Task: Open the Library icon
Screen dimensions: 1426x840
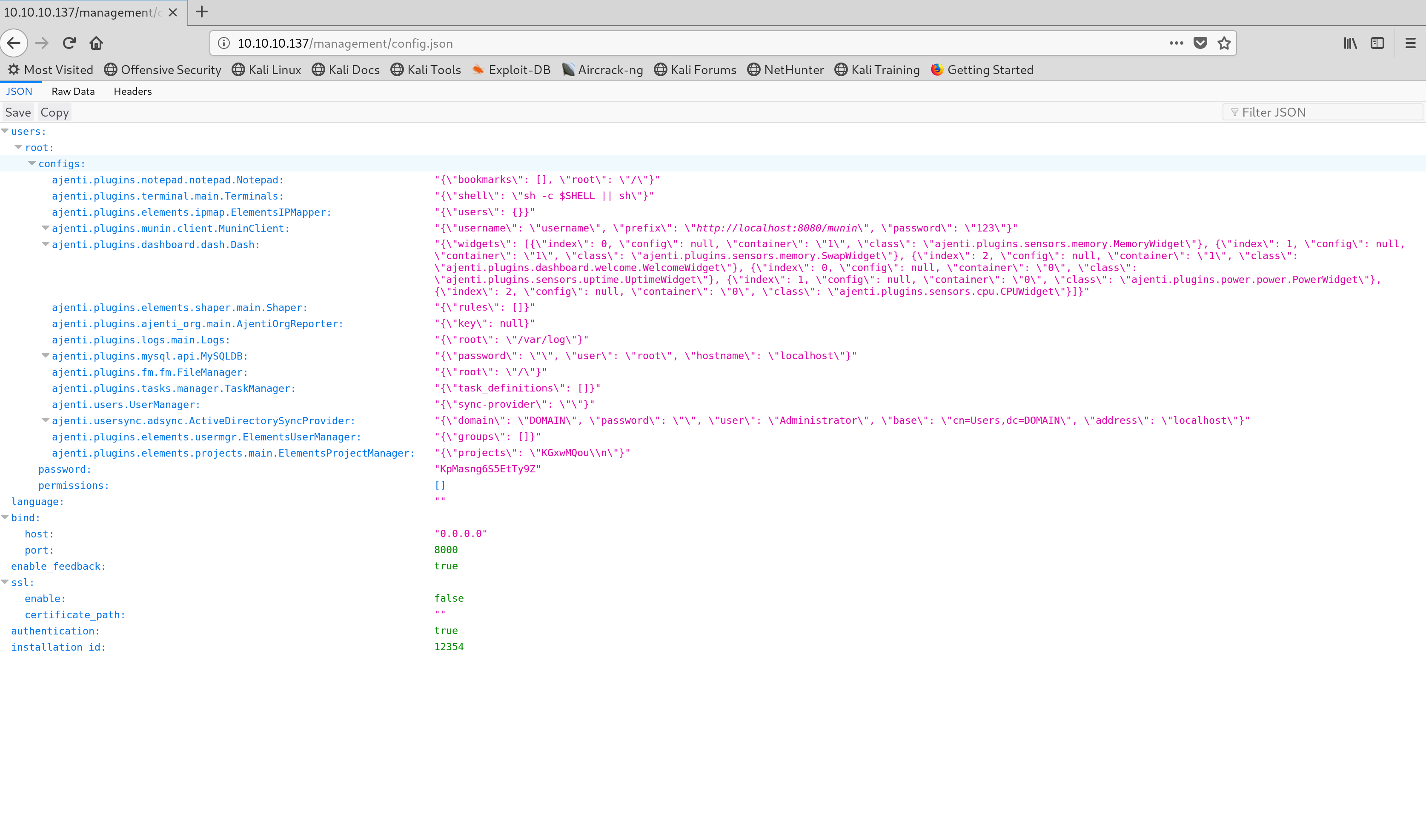Action: coord(1350,43)
